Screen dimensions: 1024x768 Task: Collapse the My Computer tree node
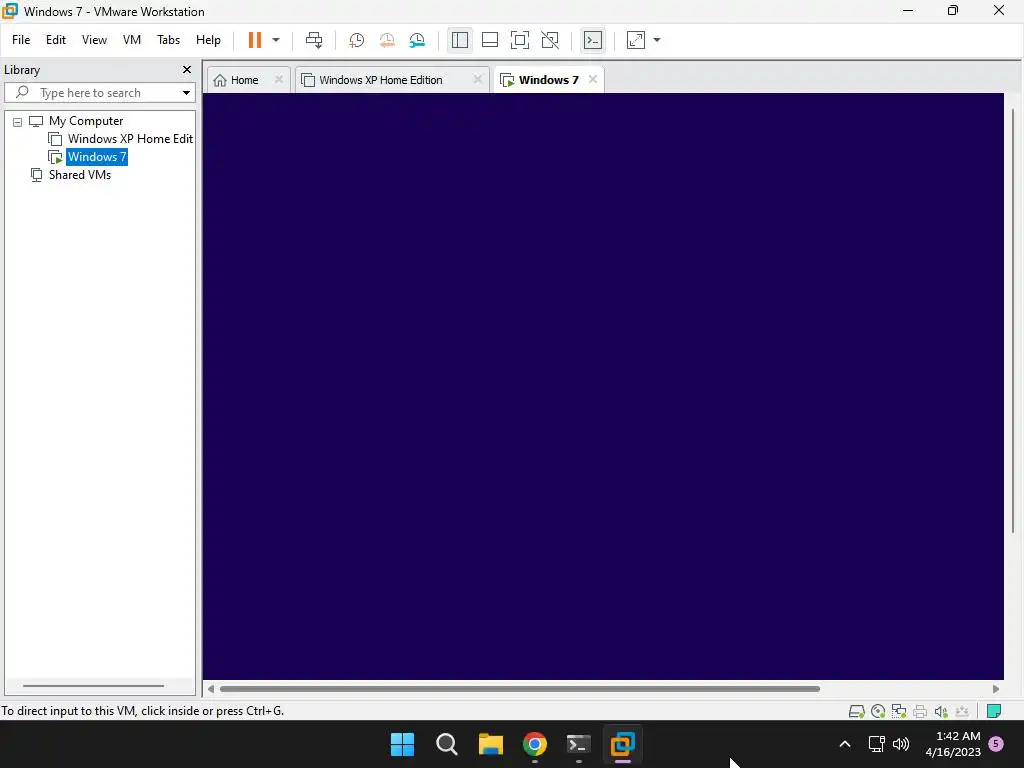tap(18, 121)
